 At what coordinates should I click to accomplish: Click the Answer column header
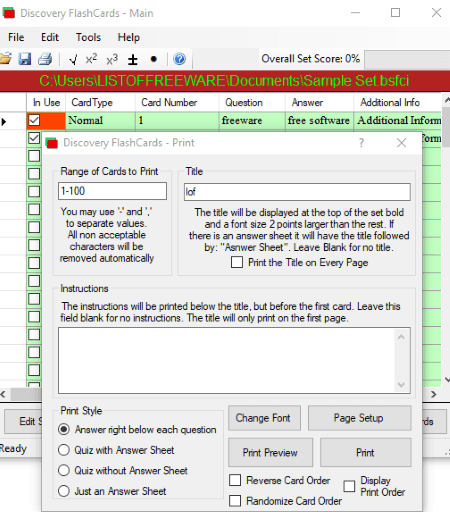tap(320, 102)
